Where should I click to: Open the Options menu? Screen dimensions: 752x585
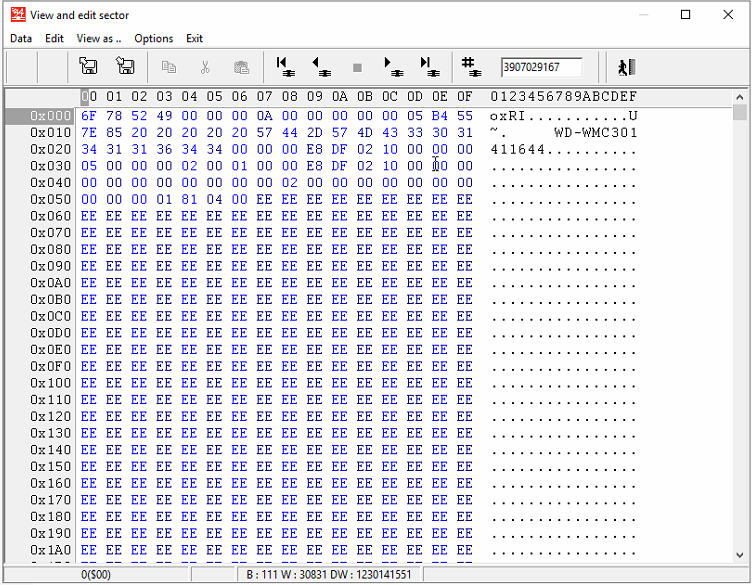(x=153, y=38)
